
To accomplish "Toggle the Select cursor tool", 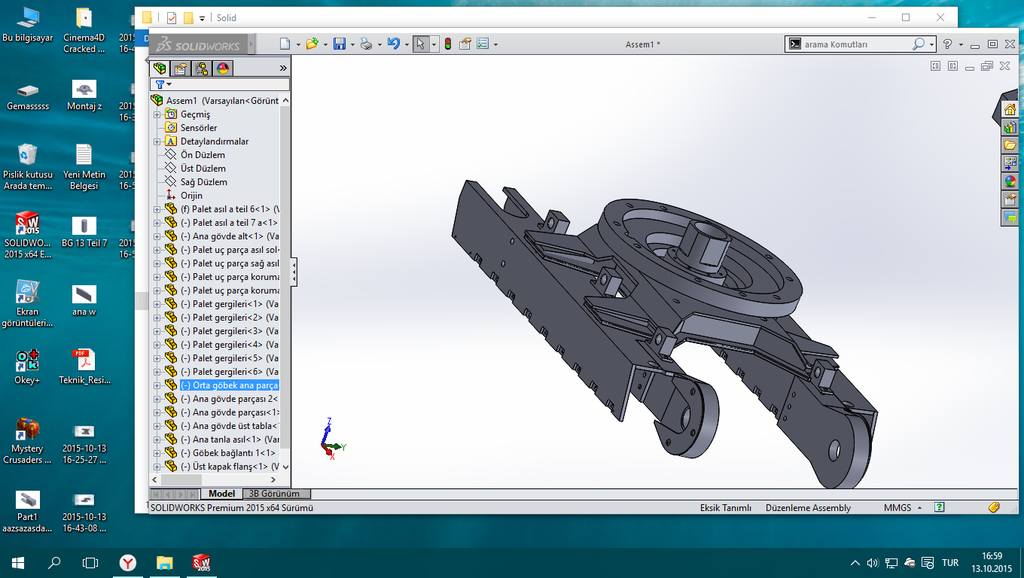I will tap(421, 44).
